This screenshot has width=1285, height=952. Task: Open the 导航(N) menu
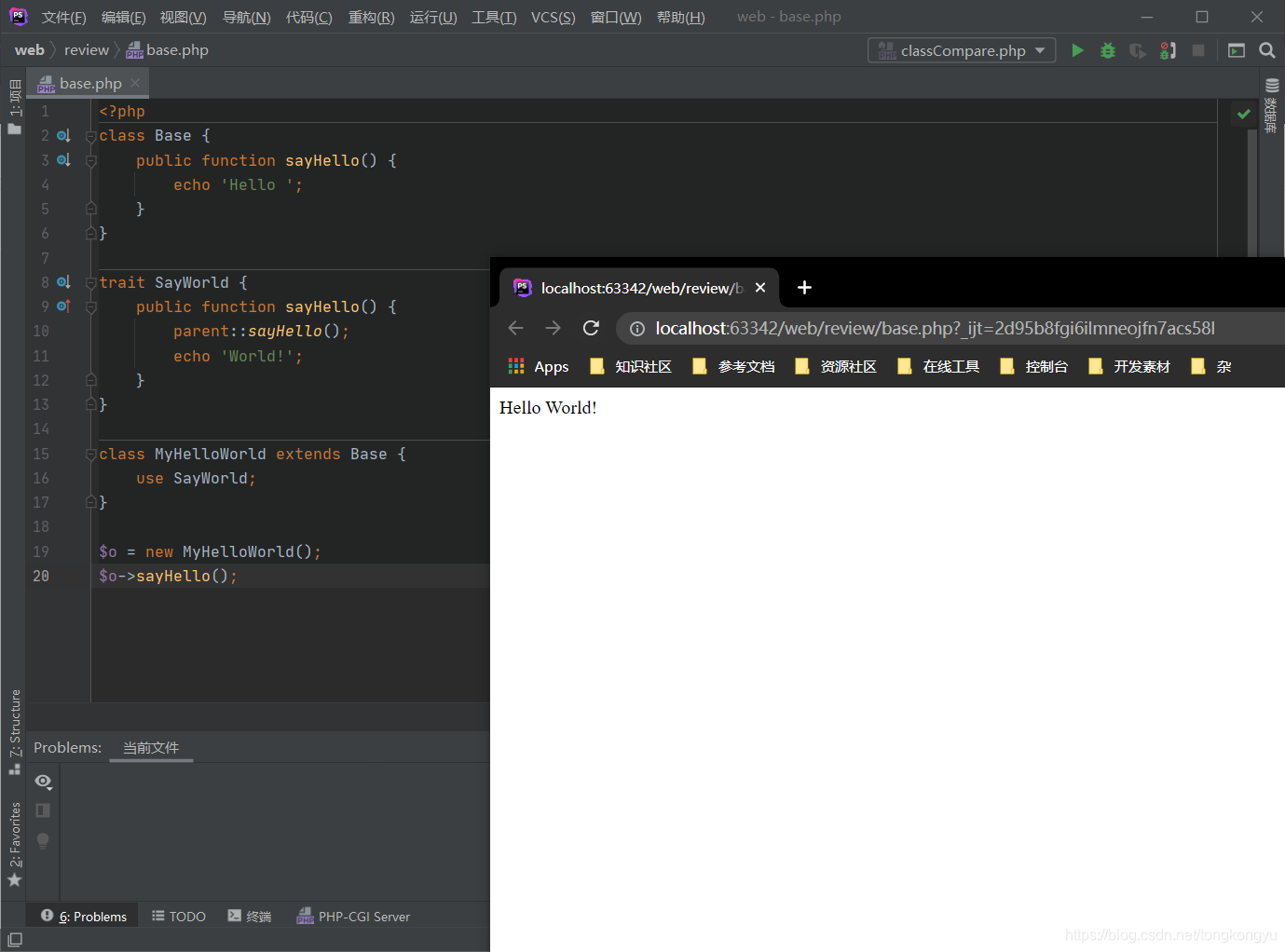click(x=246, y=18)
